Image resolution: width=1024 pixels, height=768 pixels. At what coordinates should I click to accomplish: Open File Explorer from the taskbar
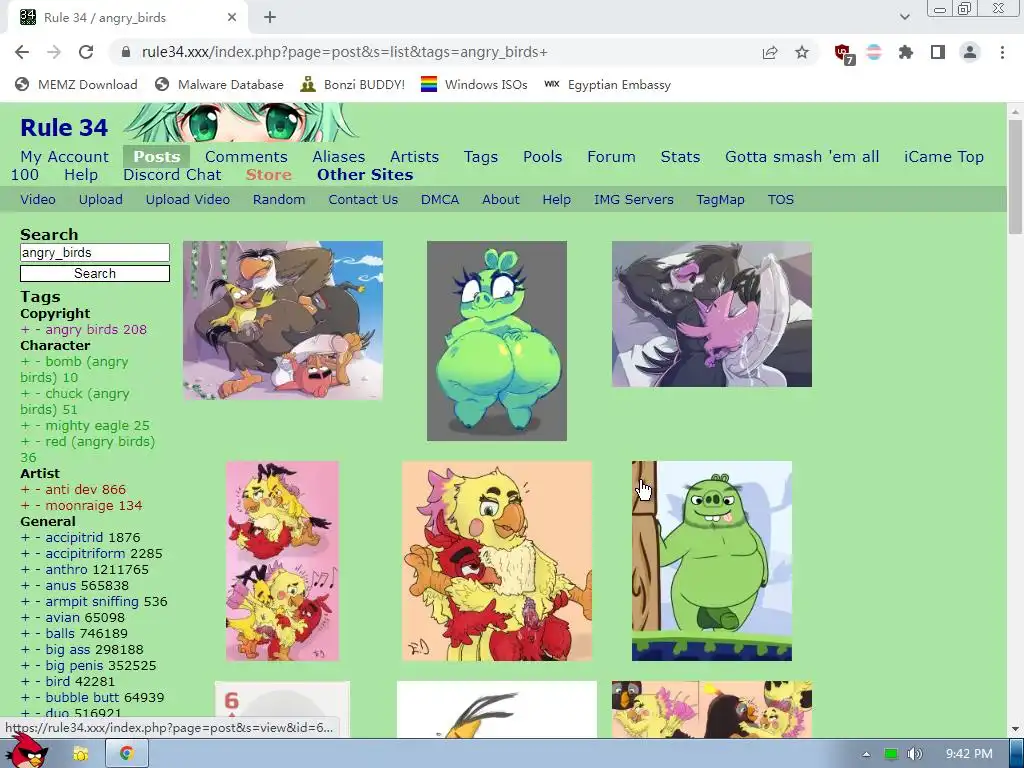(x=81, y=754)
